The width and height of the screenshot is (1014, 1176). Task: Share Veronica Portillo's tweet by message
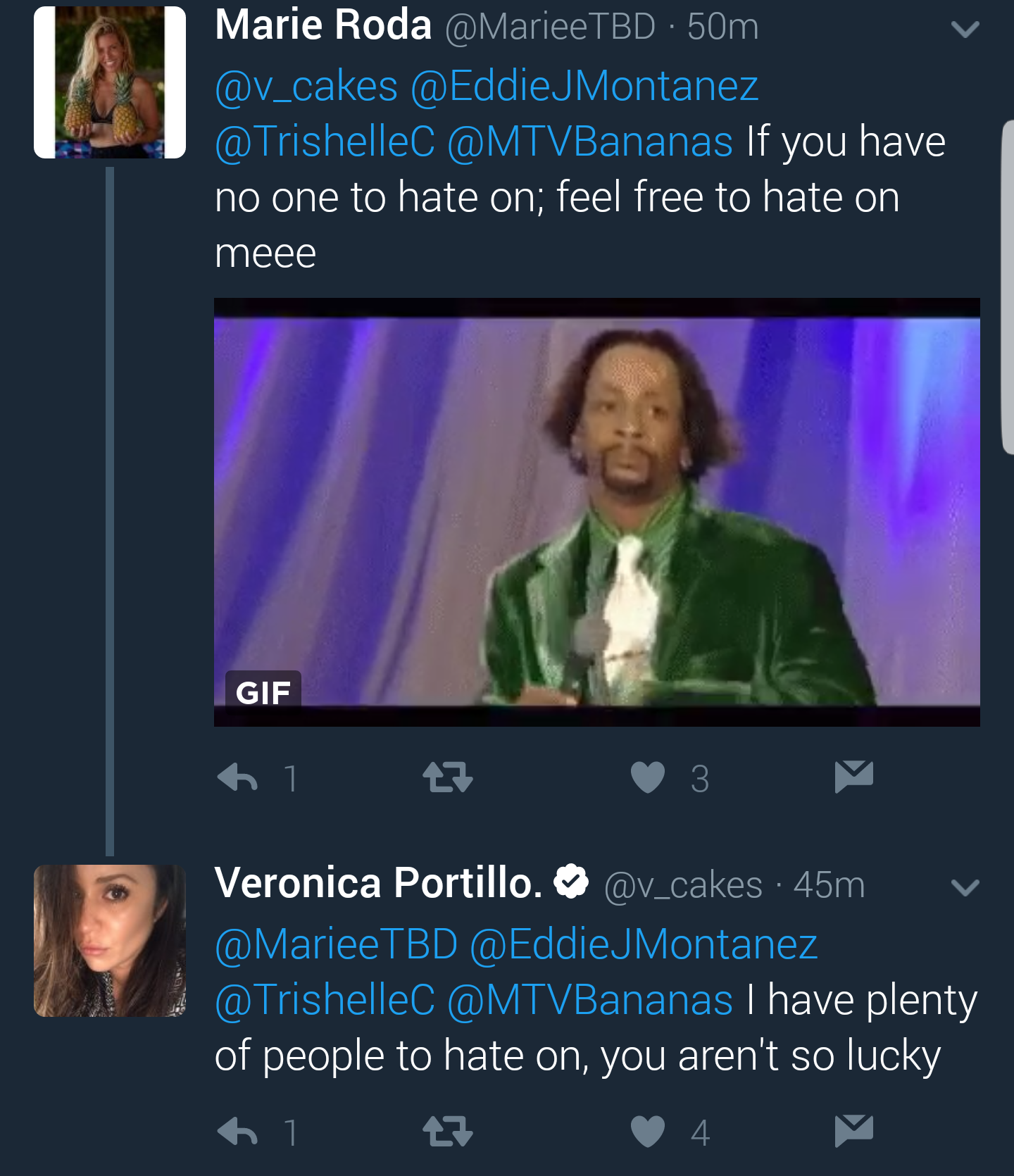click(854, 1131)
